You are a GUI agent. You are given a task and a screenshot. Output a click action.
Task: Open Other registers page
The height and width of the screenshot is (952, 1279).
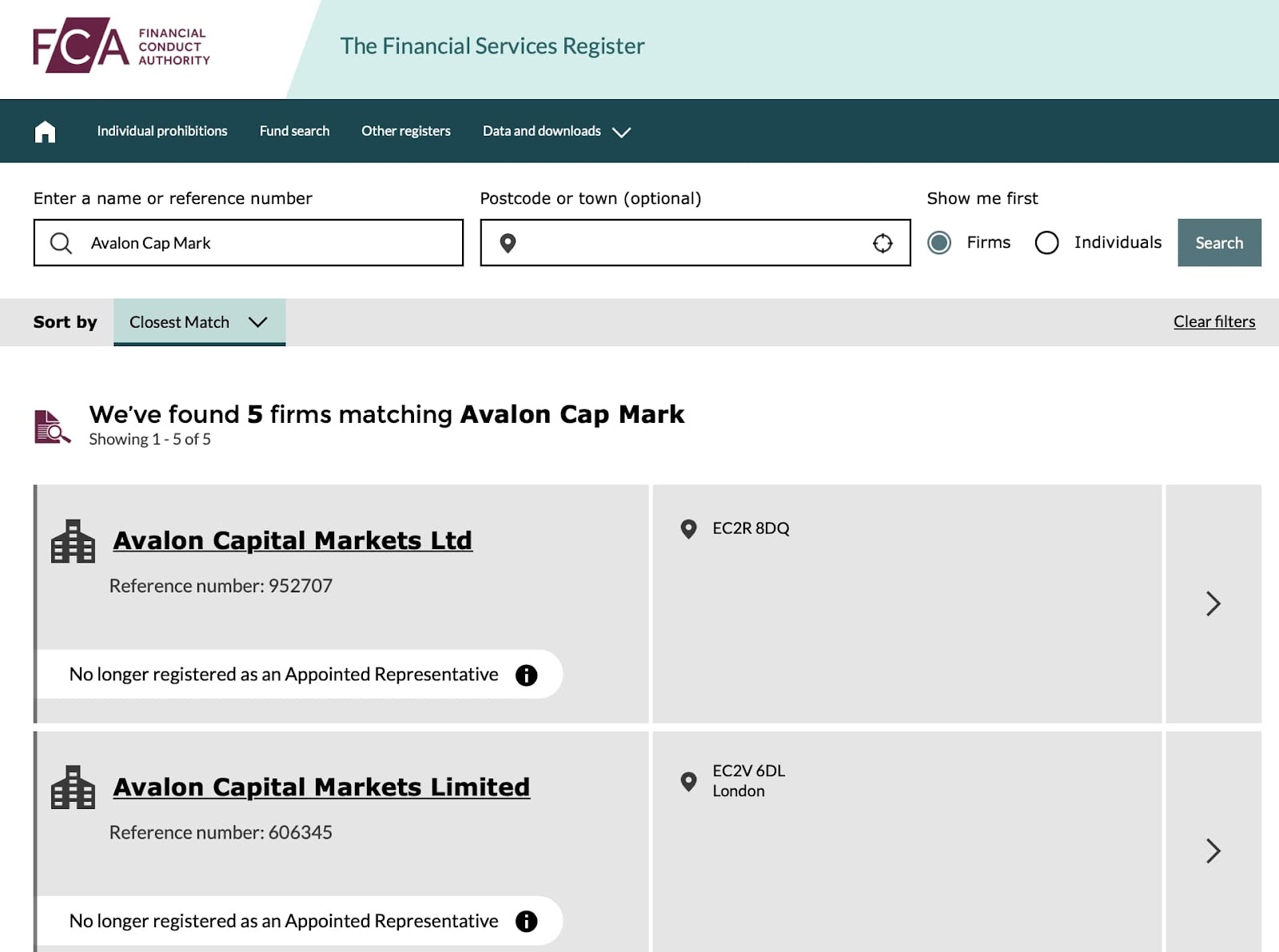(406, 131)
